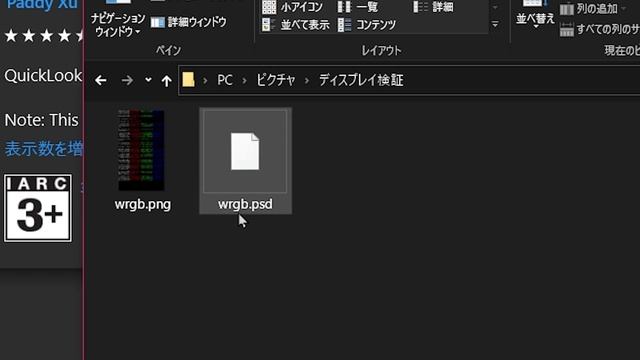Toggle the 詳細ウィンドウ pane

pos(189,22)
